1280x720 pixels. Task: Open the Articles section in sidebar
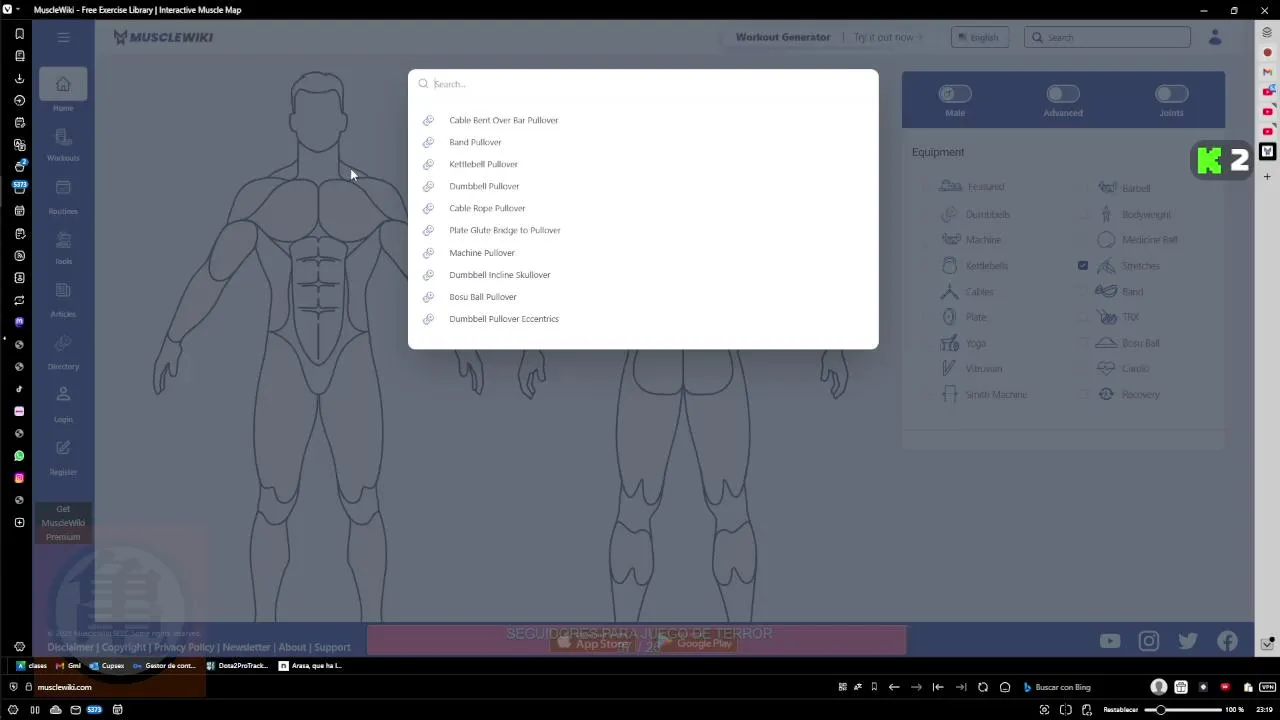point(63,299)
